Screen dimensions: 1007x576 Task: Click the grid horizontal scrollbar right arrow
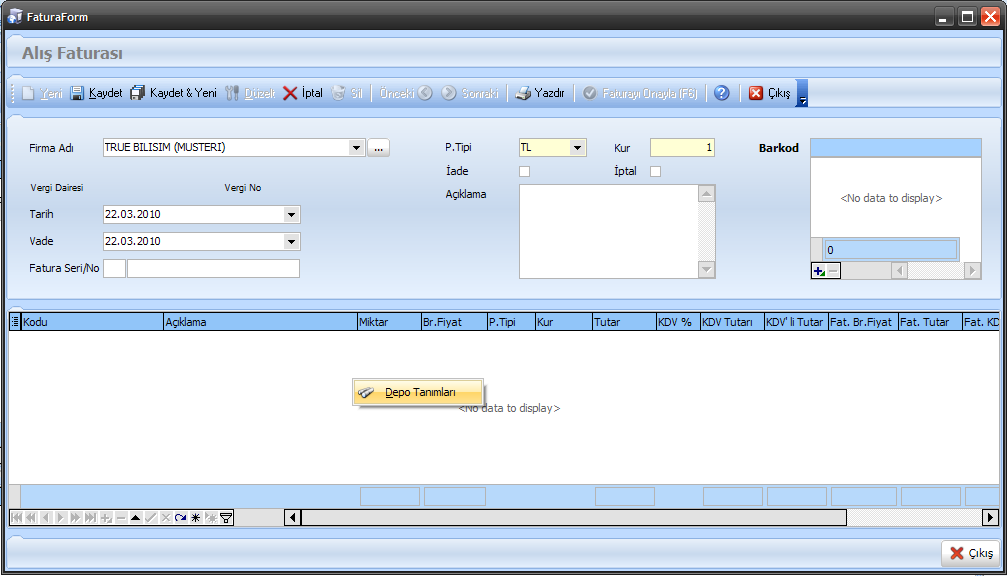(x=990, y=517)
